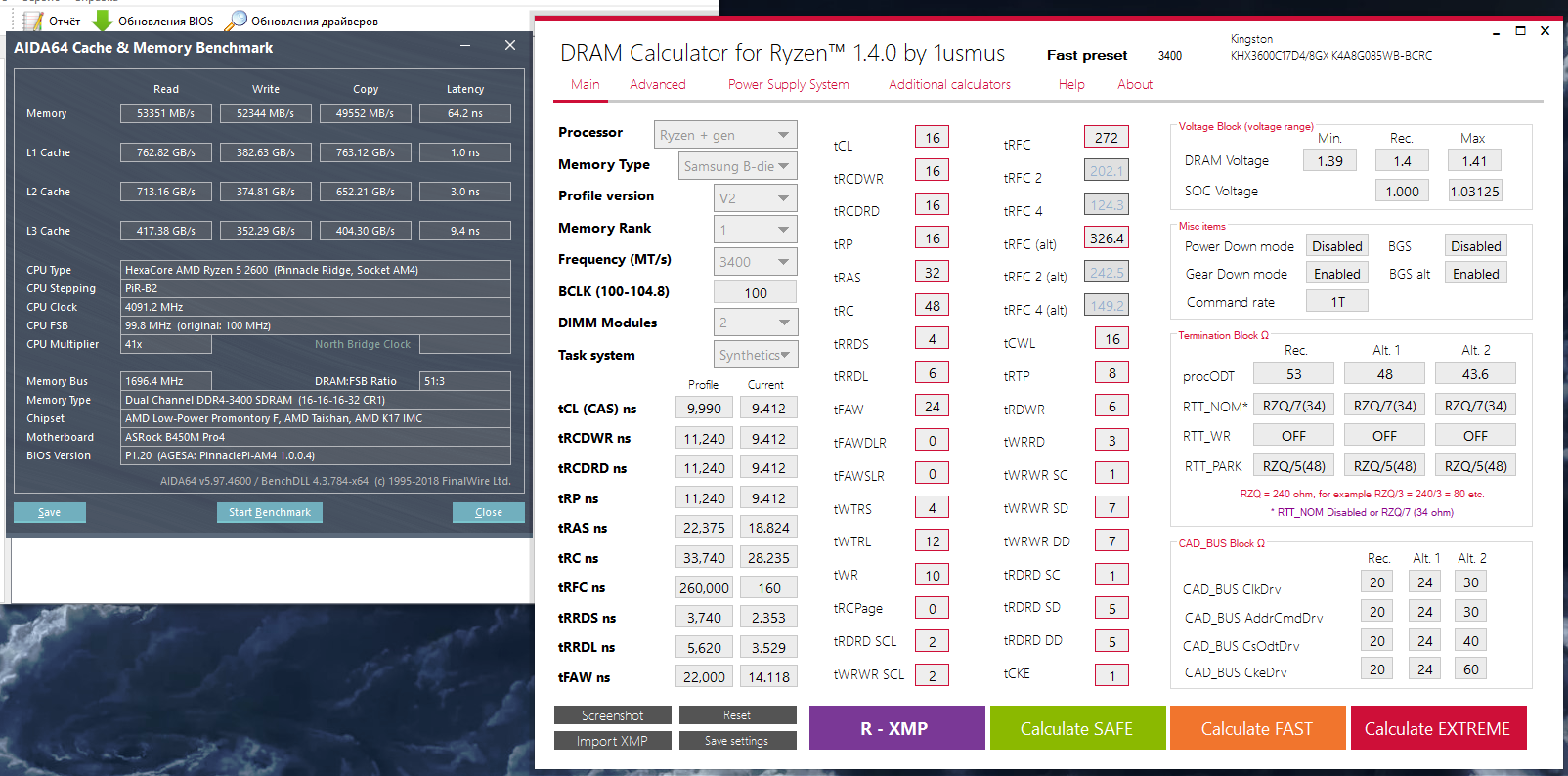
Task: Open the Advanced tab
Action: [658, 84]
